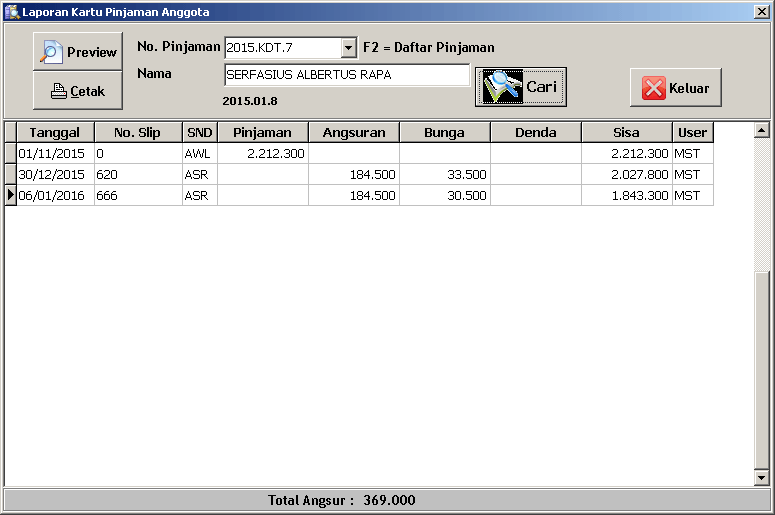Click the scrollbar down arrow

[x=762, y=477]
